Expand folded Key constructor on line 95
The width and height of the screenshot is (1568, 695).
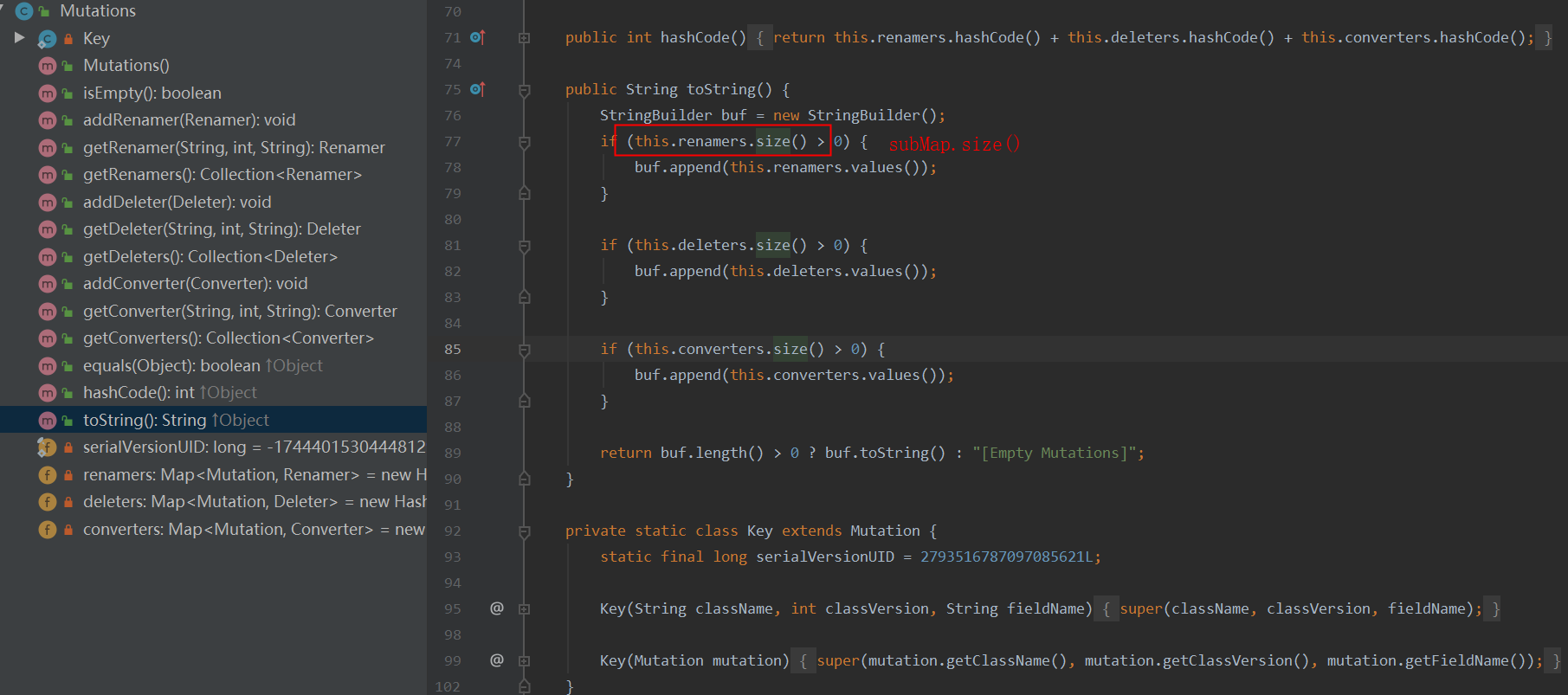pyautogui.click(x=524, y=609)
